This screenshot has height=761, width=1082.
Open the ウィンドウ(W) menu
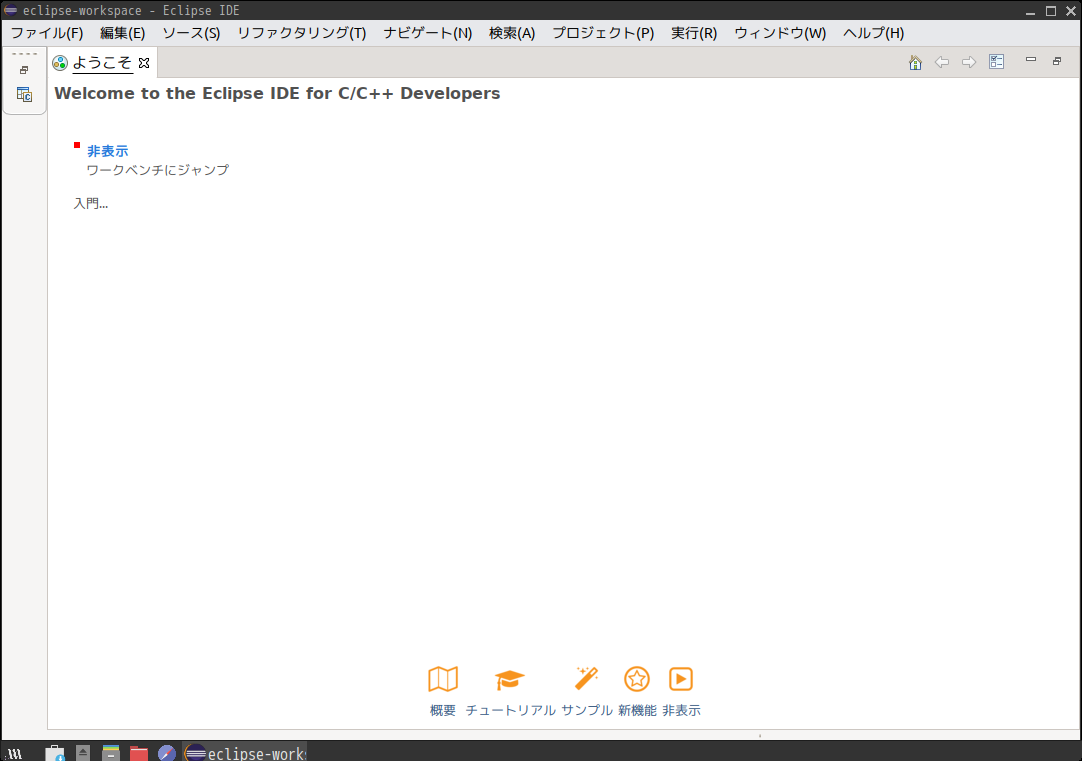coord(780,33)
